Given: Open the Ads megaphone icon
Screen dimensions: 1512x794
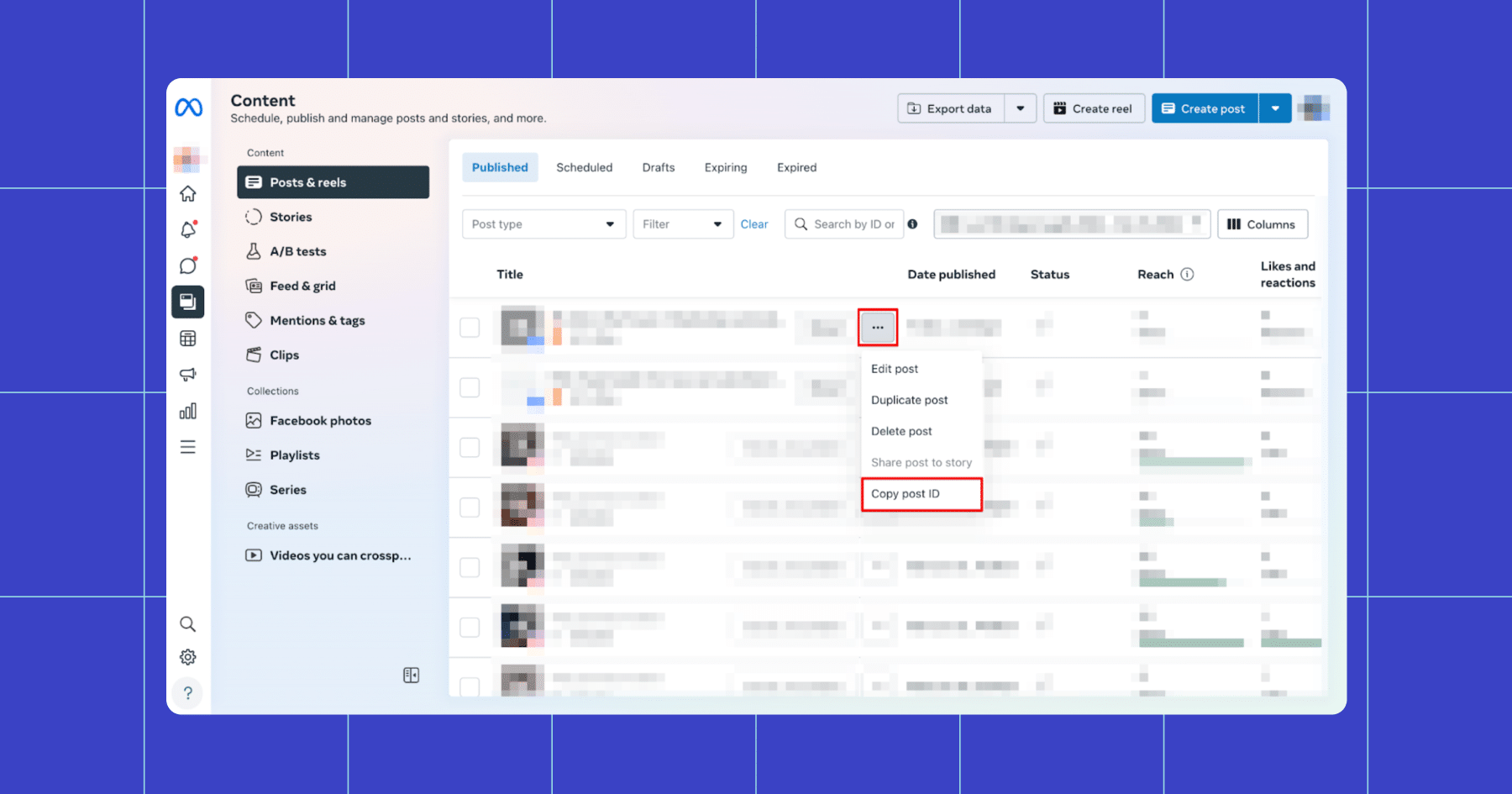Looking at the screenshot, I should click(x=188, y=375).
